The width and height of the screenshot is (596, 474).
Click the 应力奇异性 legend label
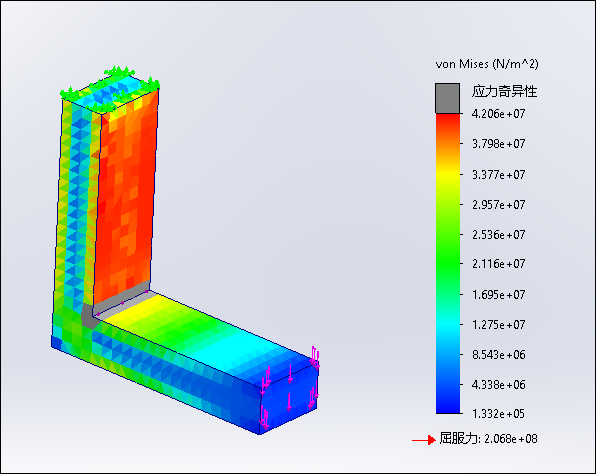[504, 91]
